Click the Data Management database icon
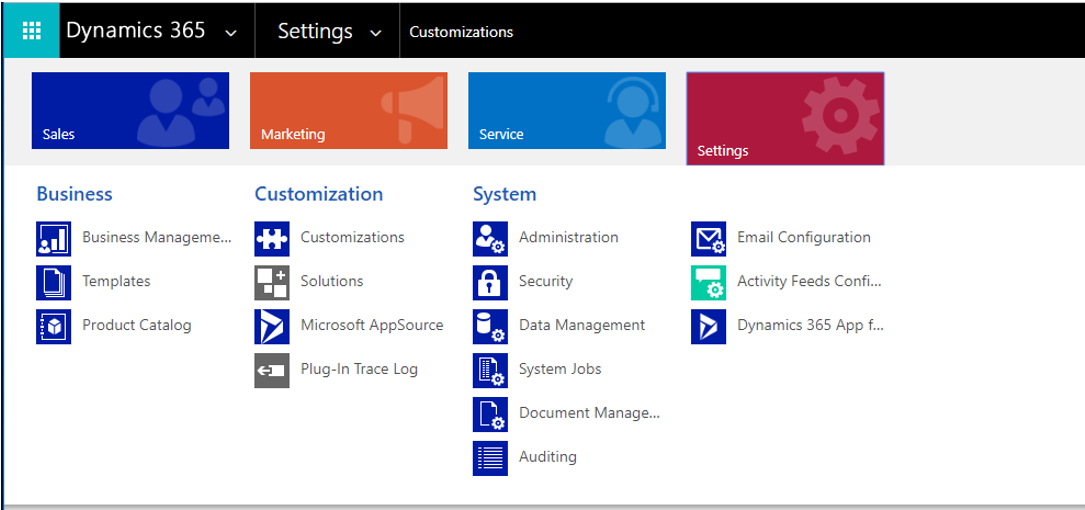Viewport: 1085px width, 510px height. tap(490, 326)
